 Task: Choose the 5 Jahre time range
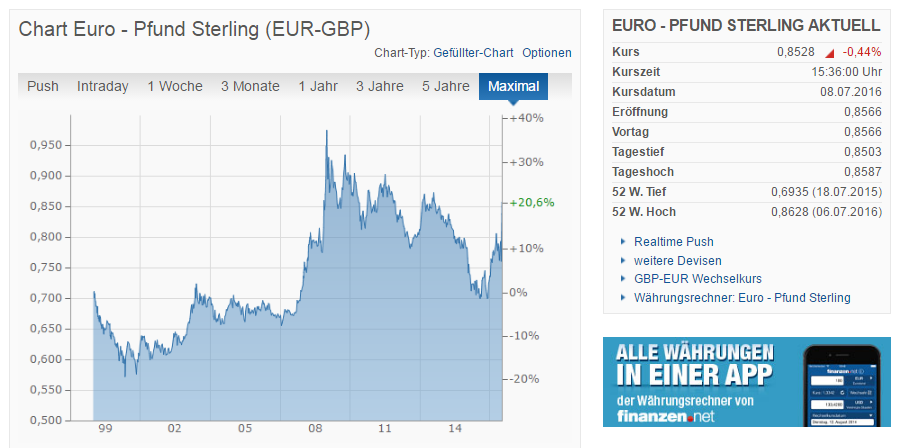click(x=446, y=86)
